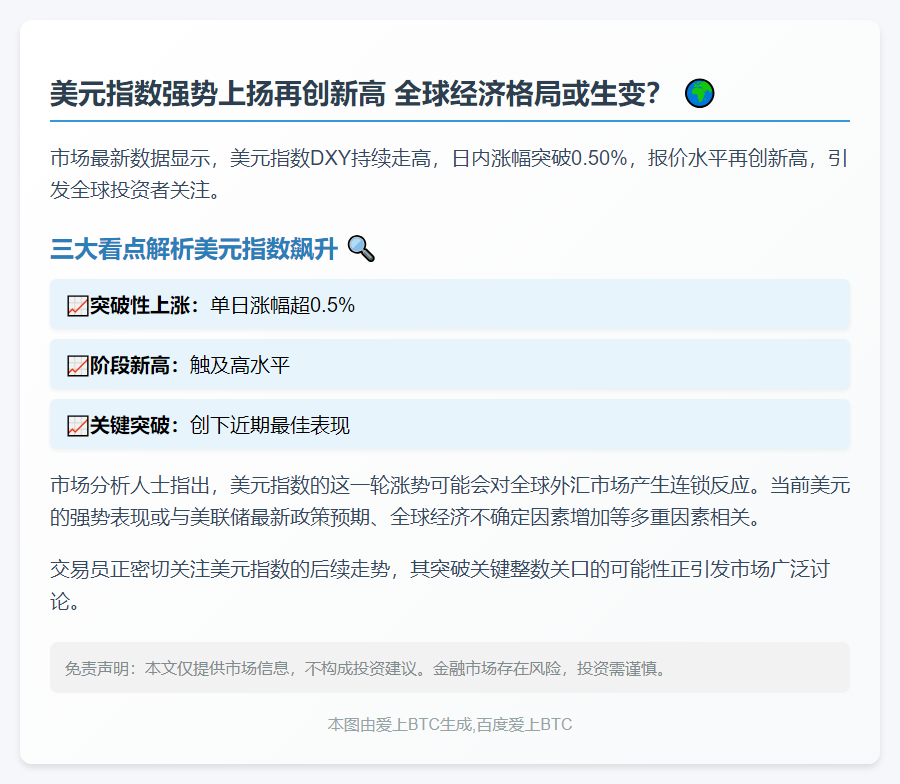The width and height of the screenshot is (900, 784).
Task: Click the text 触及高水平
Action: click(x=240, y=366)
